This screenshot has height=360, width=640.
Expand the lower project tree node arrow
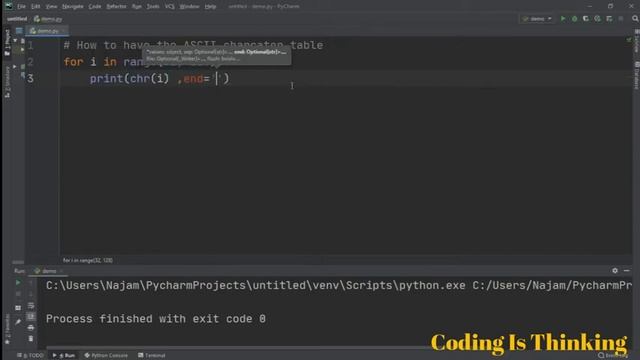pos(15,66)
